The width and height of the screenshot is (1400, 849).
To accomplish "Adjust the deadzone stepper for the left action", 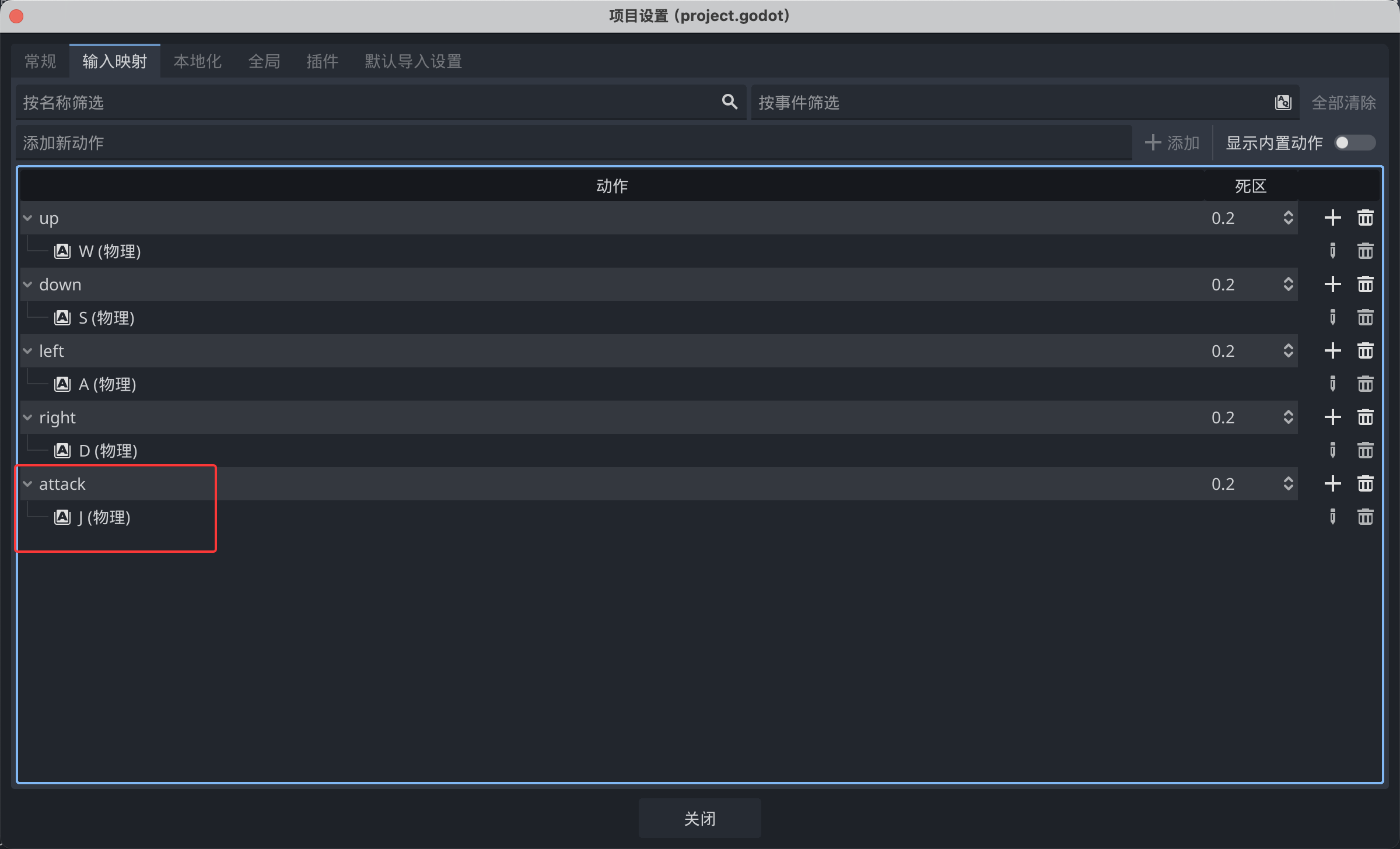I will tap(1288, 351).
